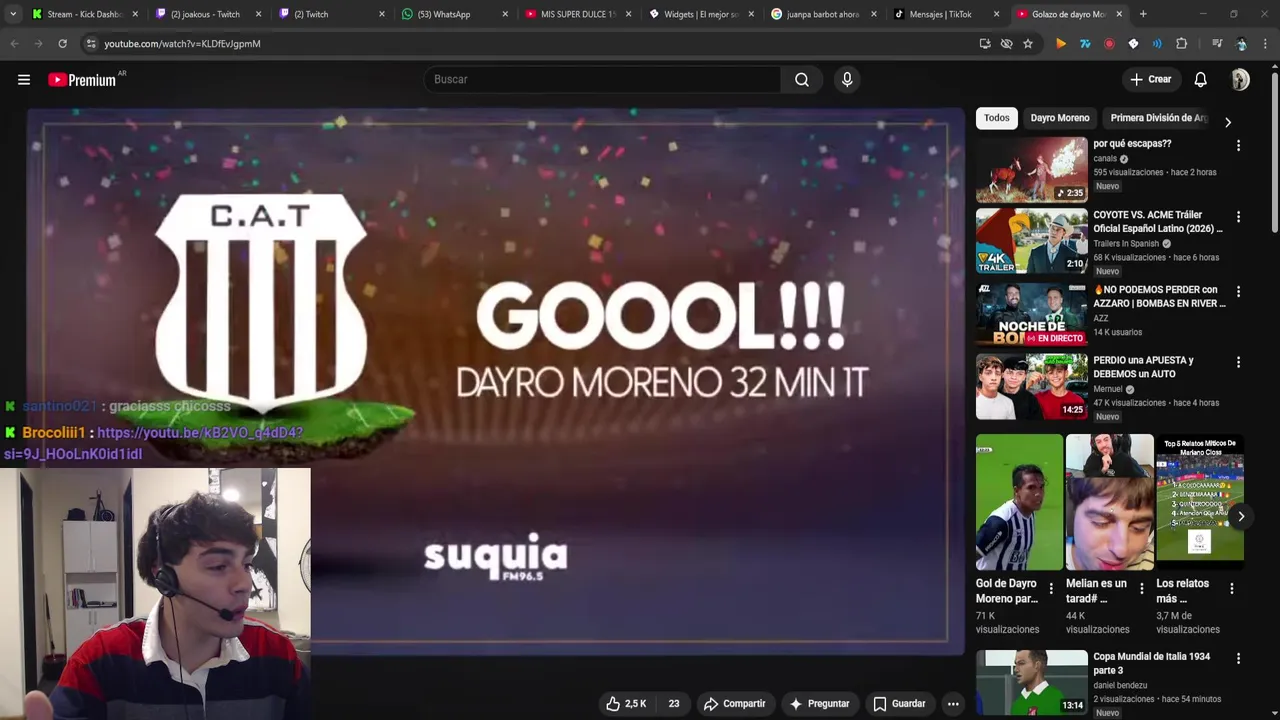1280x720 pixels.
Task: Open options for COYOTE VS. ACME trailer
Action: point(1238,217)
